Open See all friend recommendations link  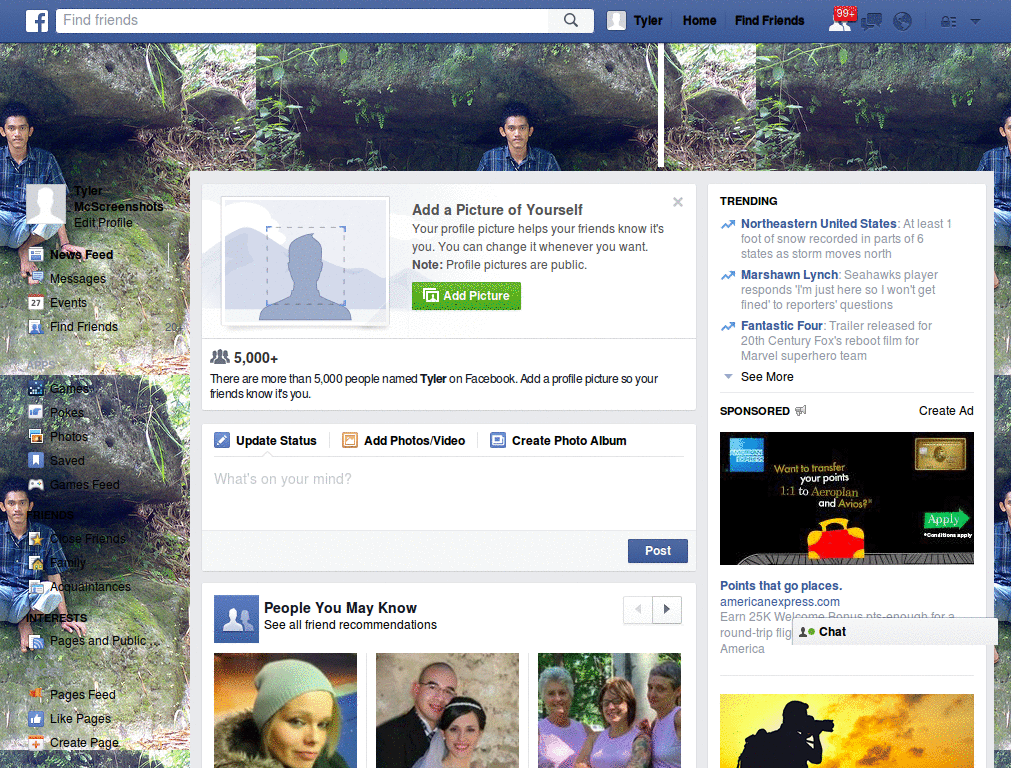click(x=351, y=625)
